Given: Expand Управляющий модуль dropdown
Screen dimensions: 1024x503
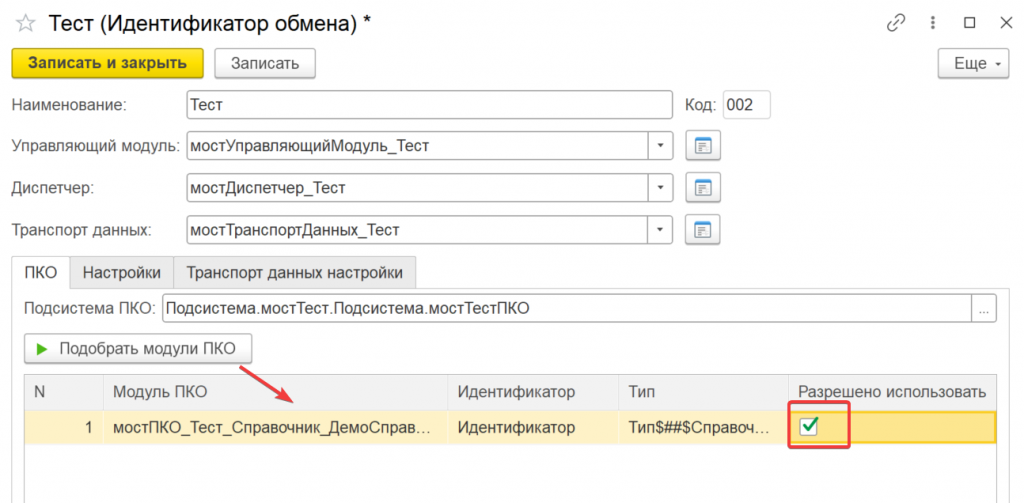Looking at the screenshot, I should [660, 146].
